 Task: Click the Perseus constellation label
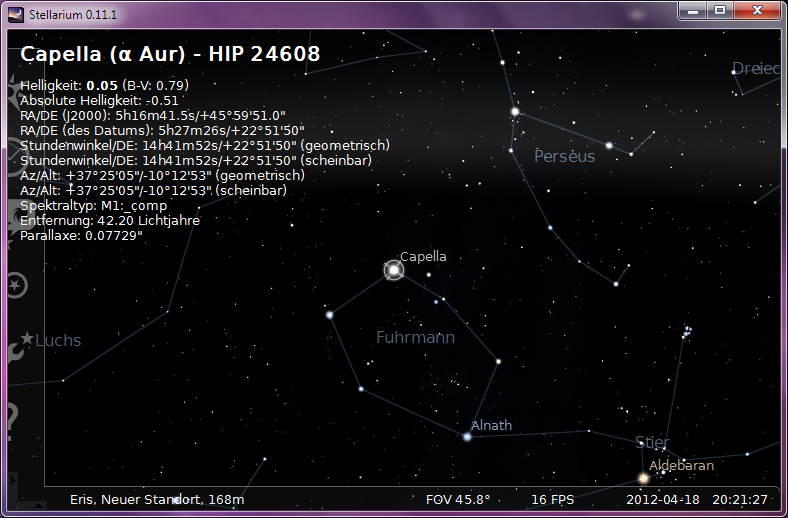564,156
